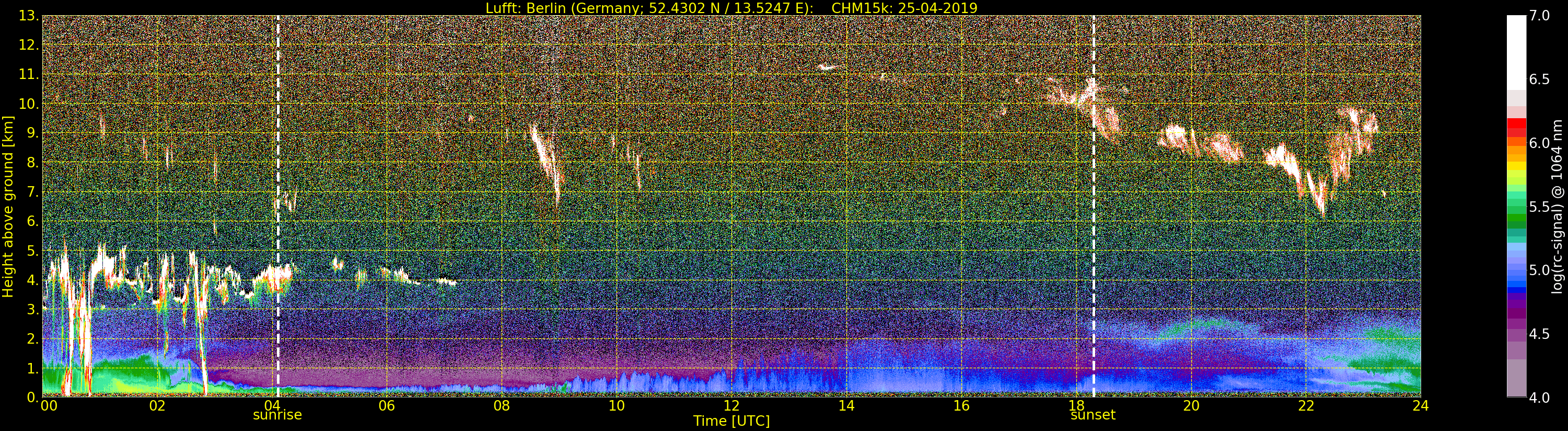
Task: Click the 'sunset' label under the time axis
Action: [1093, 415]
